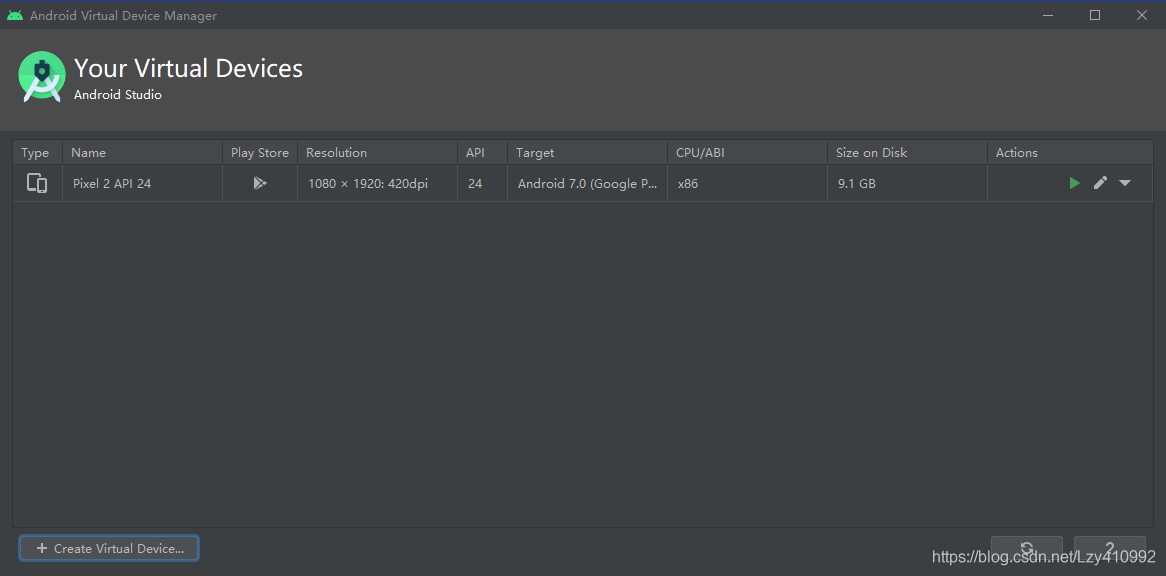Screen dimensions: 1166x576
Task: Select the API 24 cell
Action: click(482, 183)
